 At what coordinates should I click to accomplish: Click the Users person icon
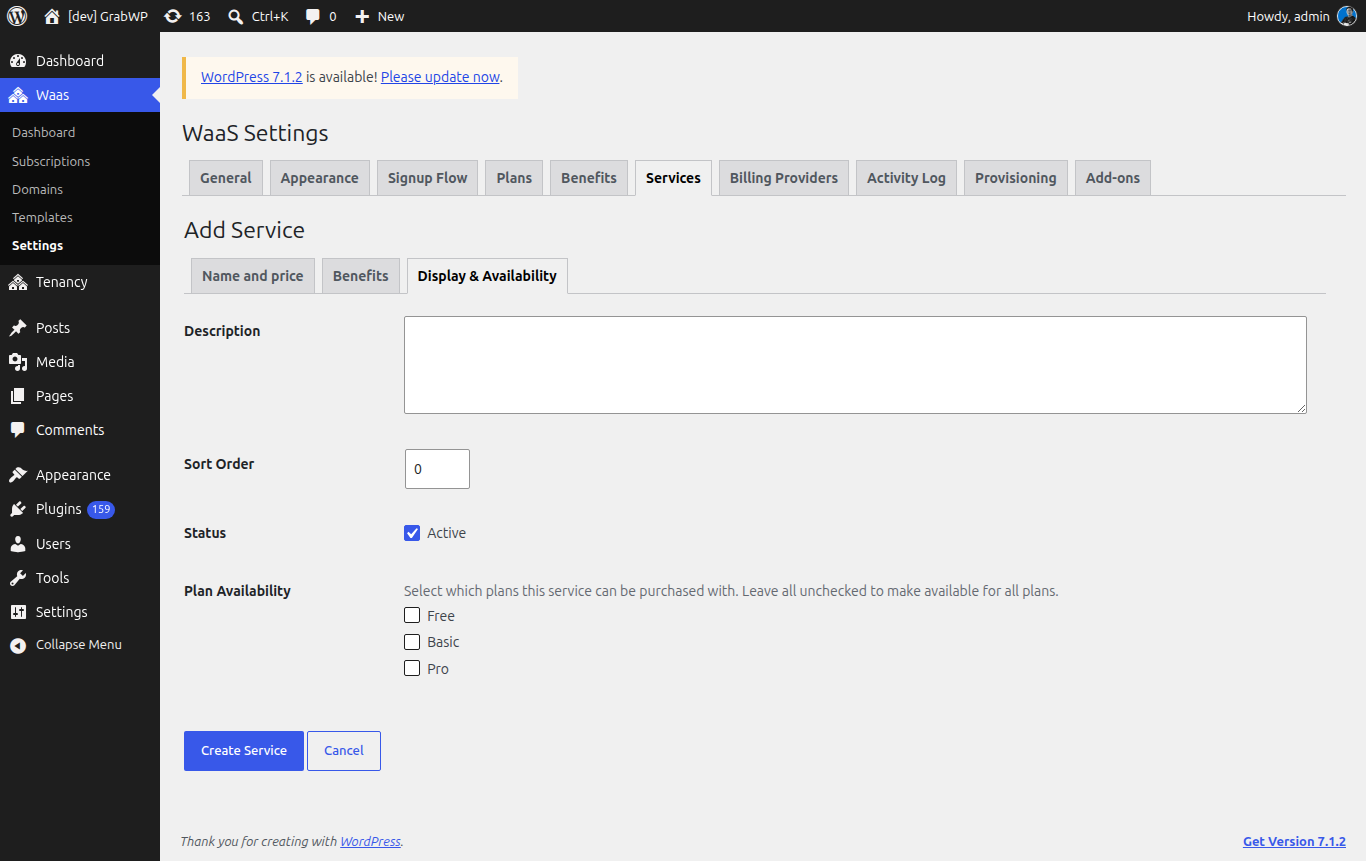click(18, 544)
